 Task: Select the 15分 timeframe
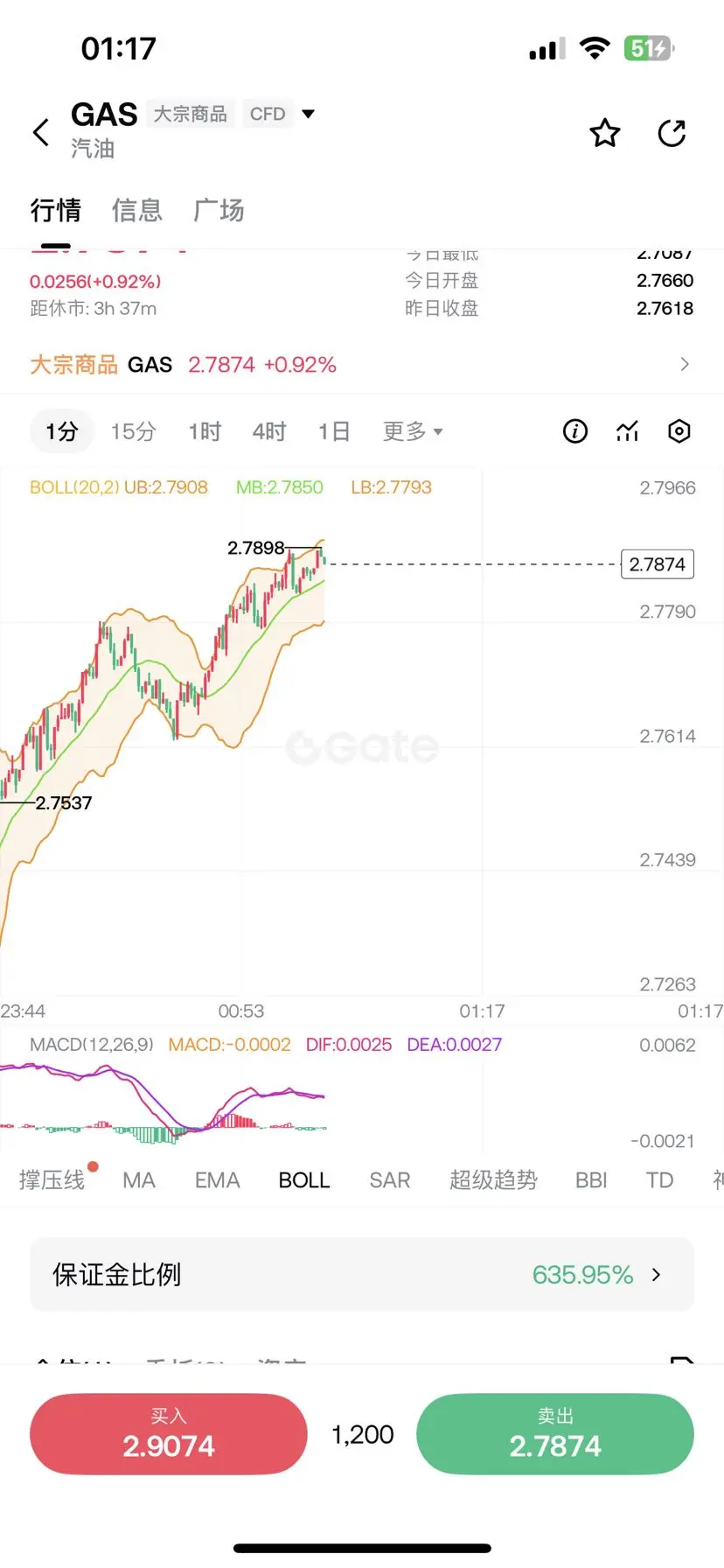134,431
